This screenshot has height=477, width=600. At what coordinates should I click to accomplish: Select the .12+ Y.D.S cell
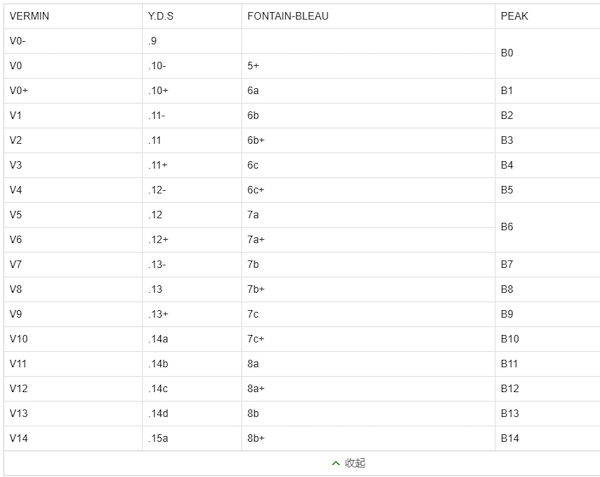click(x=158, y=240)
